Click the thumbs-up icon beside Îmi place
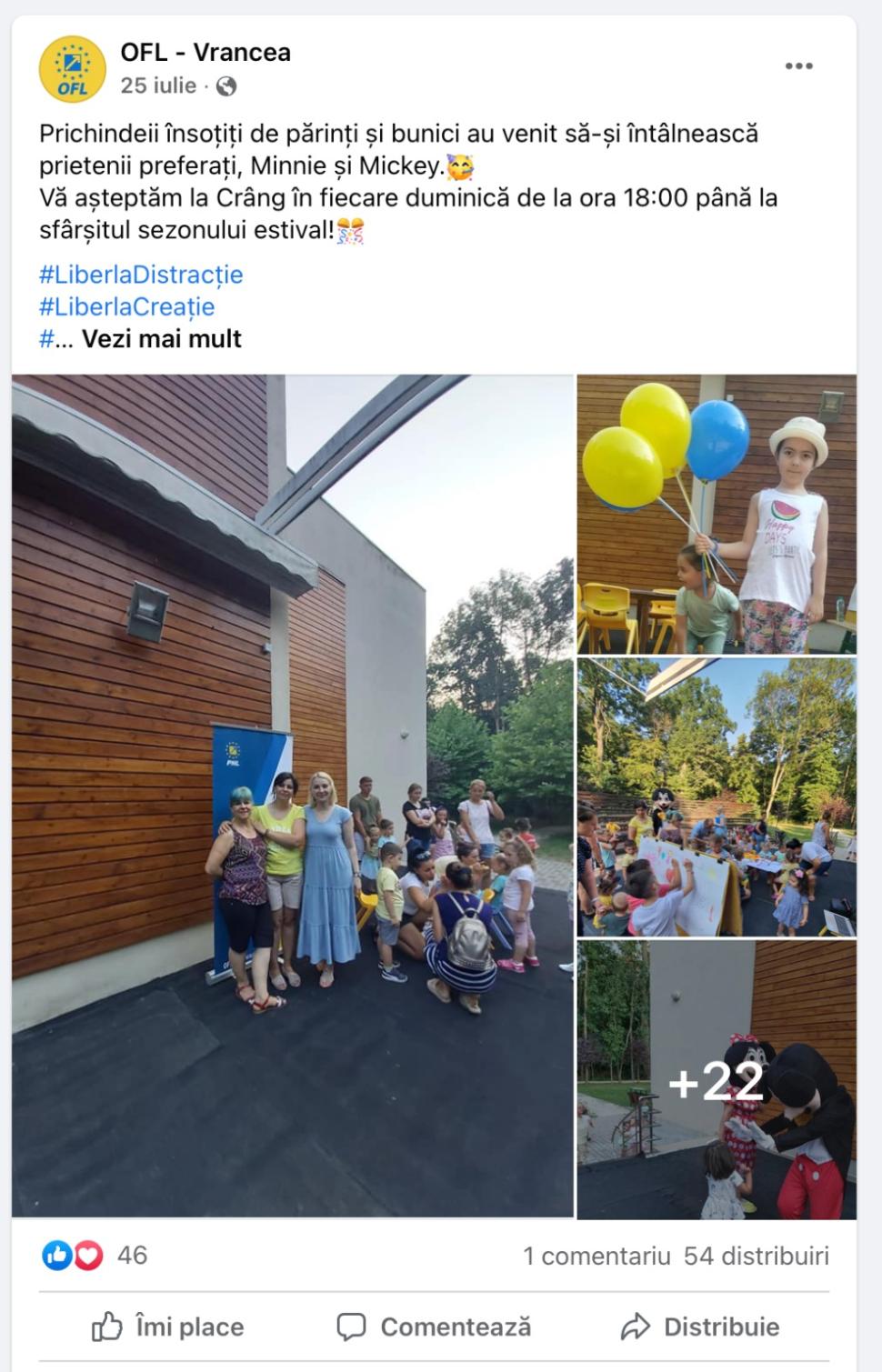This screenshot has height=1372, width=882. coord(106,1327)
